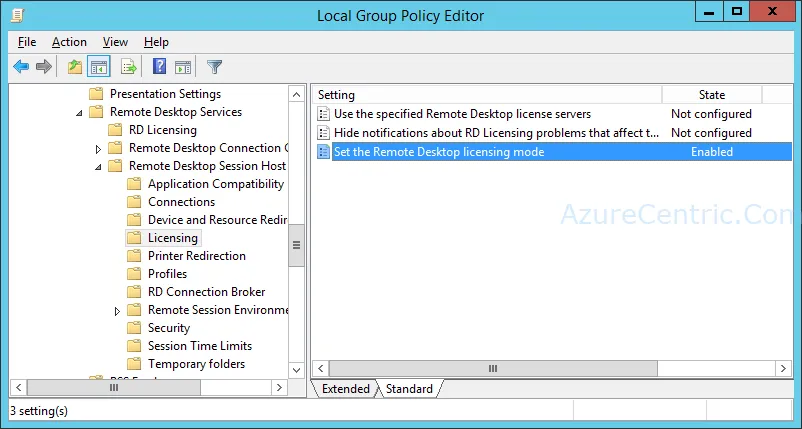Select the Connections folder
Screen dimensions: 802x429
[x=182, y=202]
